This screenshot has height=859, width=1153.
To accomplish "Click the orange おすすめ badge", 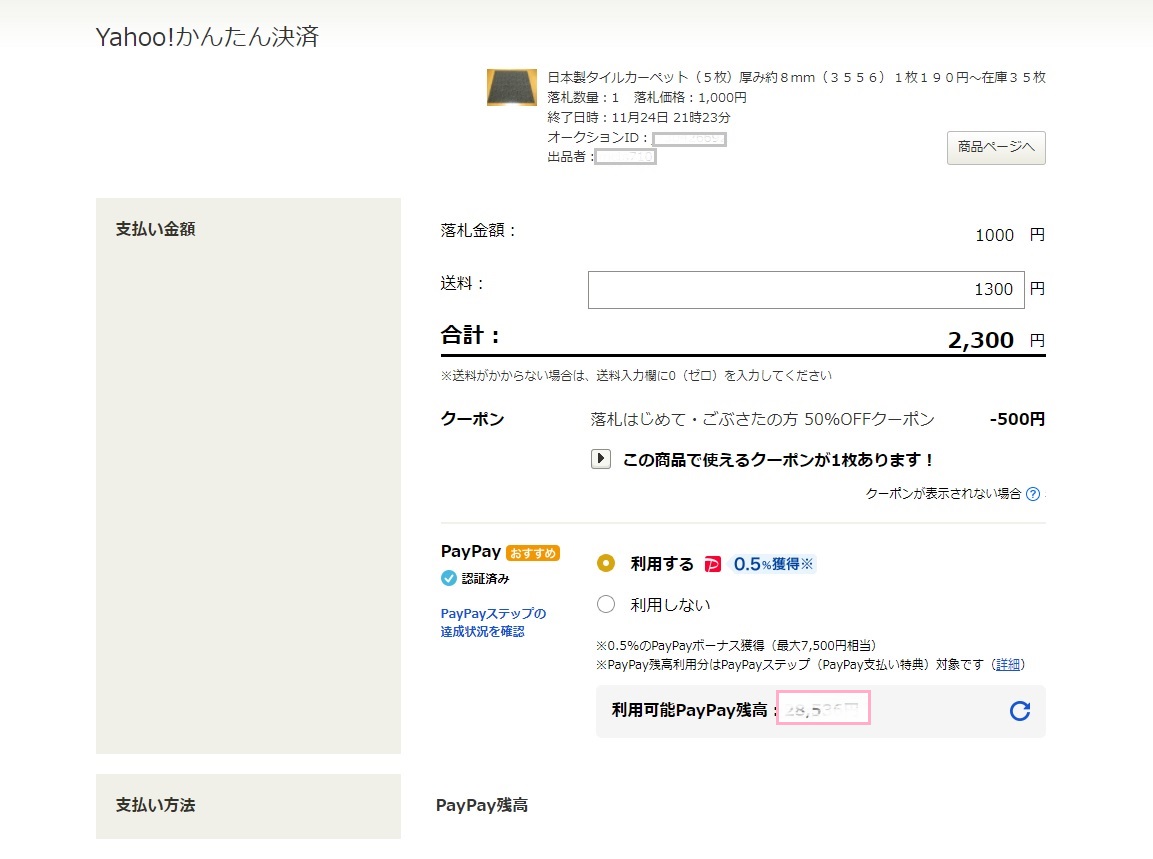I will (533, 553).
